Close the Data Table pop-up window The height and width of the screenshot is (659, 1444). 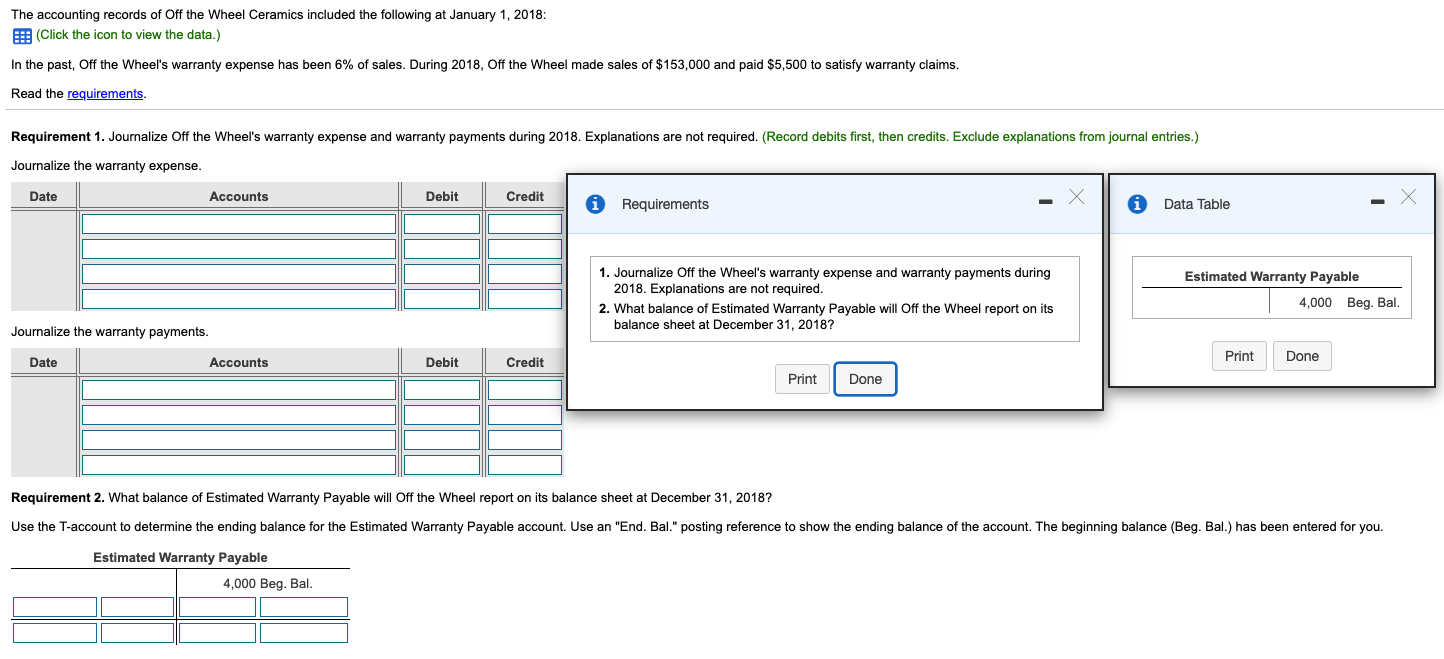(1409, 197)
